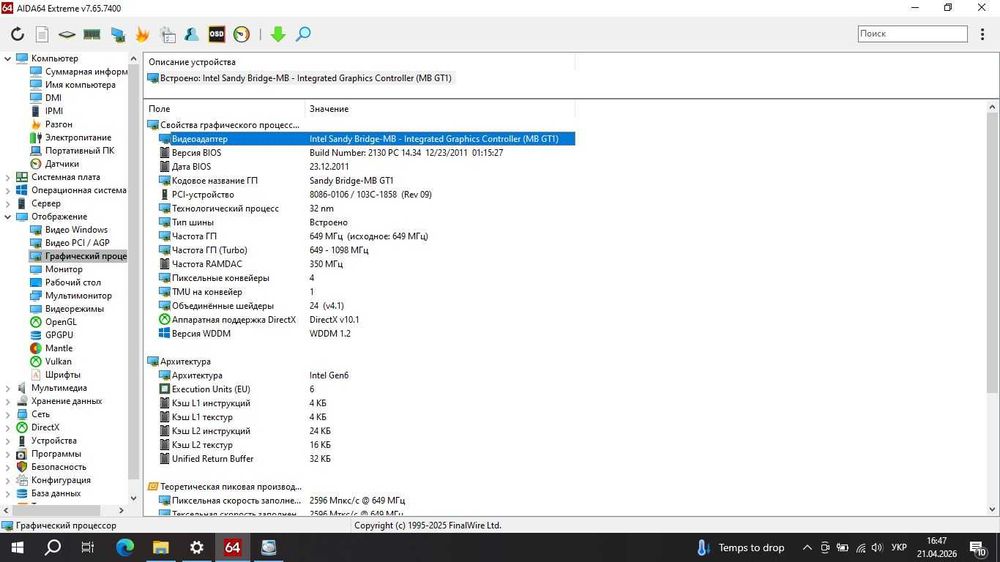Select the Execution Units (EU) row

point(367,389)
